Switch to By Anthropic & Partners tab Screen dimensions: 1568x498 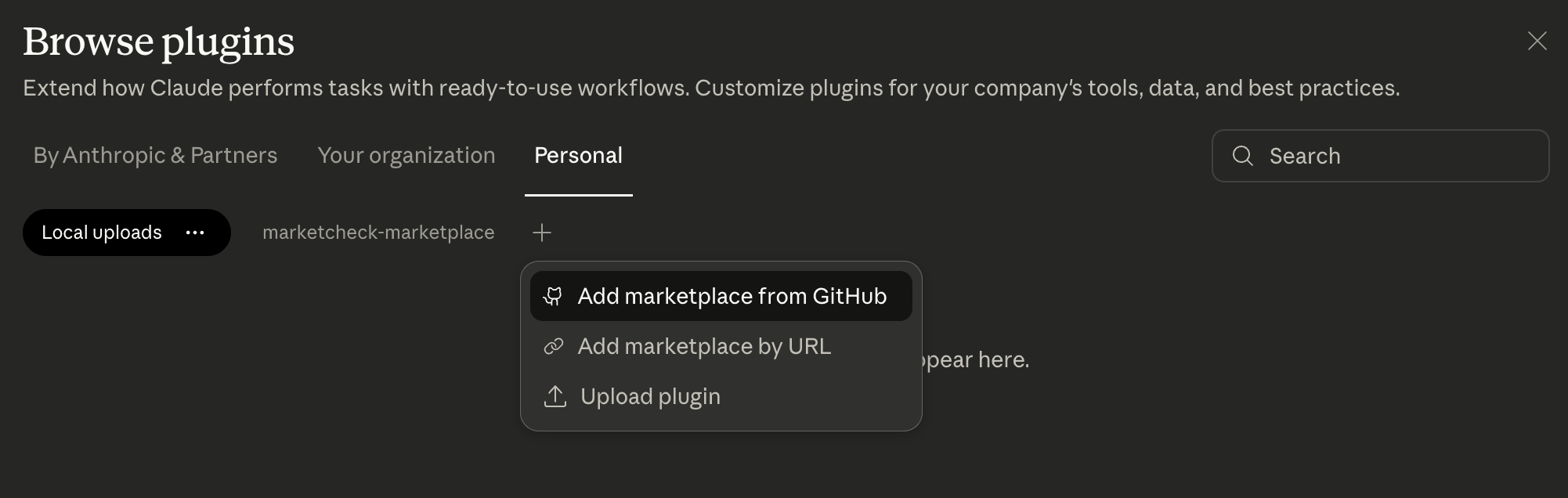click(x=155, y=155)
